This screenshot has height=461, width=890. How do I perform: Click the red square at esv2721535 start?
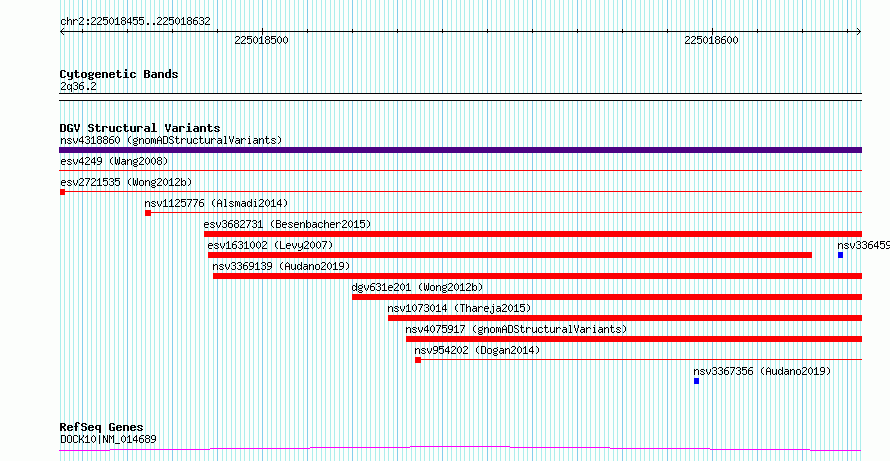click(62, 192)
